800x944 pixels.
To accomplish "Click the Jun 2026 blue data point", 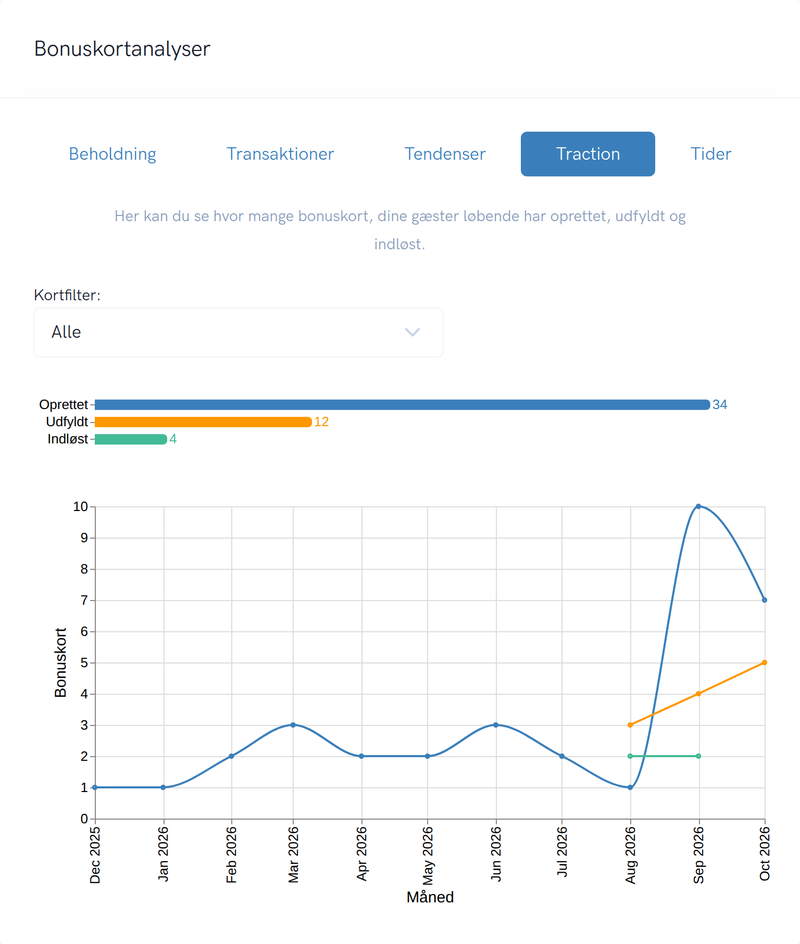I will click(x=496, y=725).
